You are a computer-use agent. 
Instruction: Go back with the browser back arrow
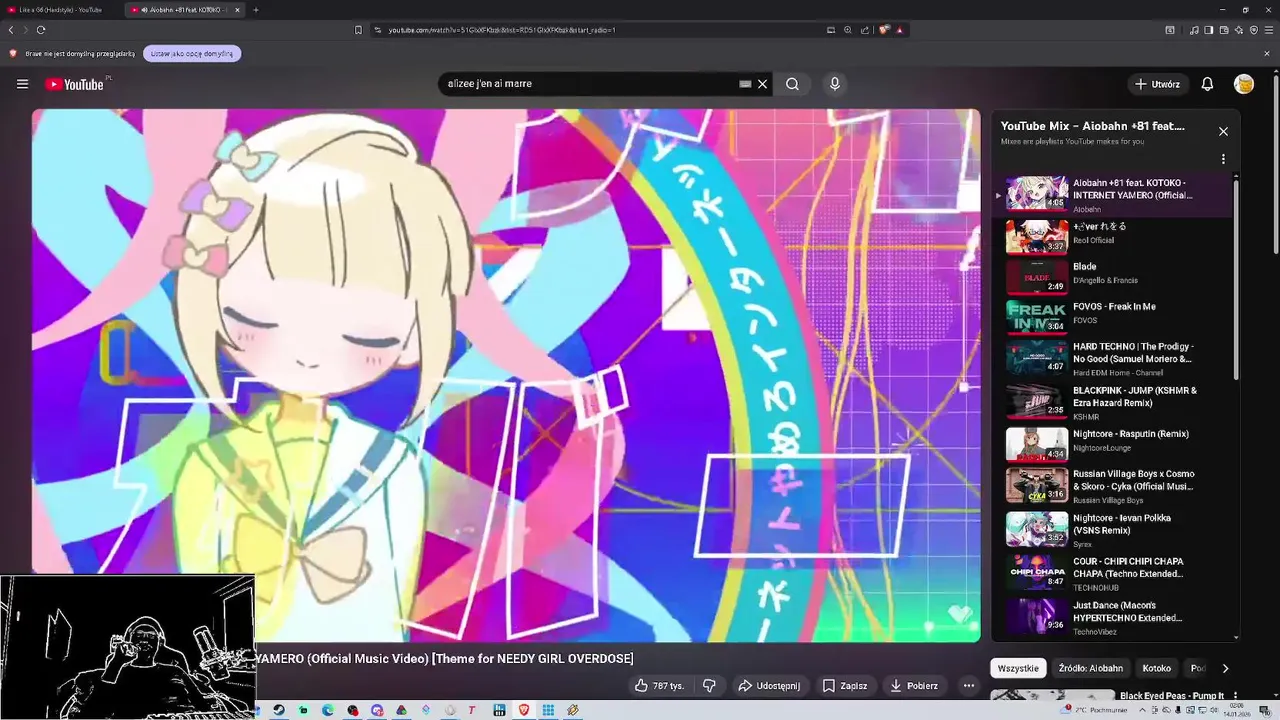click(x=11, y=30)
